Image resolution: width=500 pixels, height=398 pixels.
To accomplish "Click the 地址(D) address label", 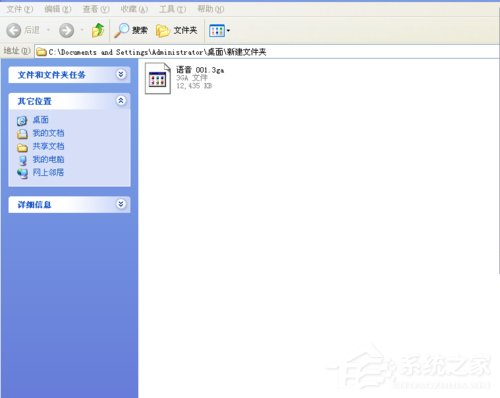I will coord(17,51).
